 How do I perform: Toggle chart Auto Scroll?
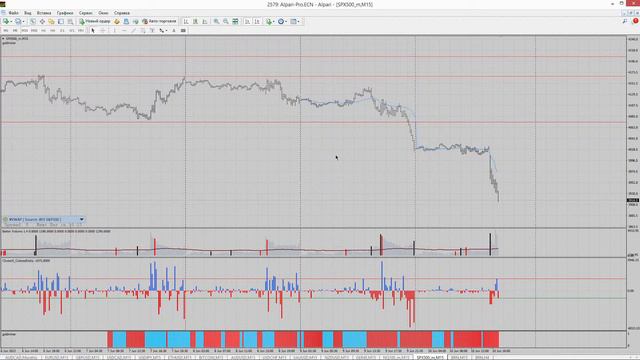tap(247, 21)
